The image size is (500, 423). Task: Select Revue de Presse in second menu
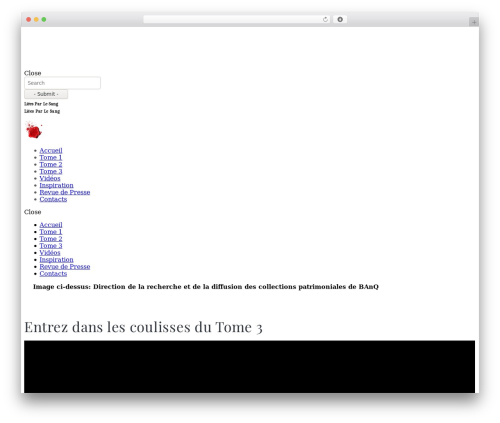[x=65, y=267]
